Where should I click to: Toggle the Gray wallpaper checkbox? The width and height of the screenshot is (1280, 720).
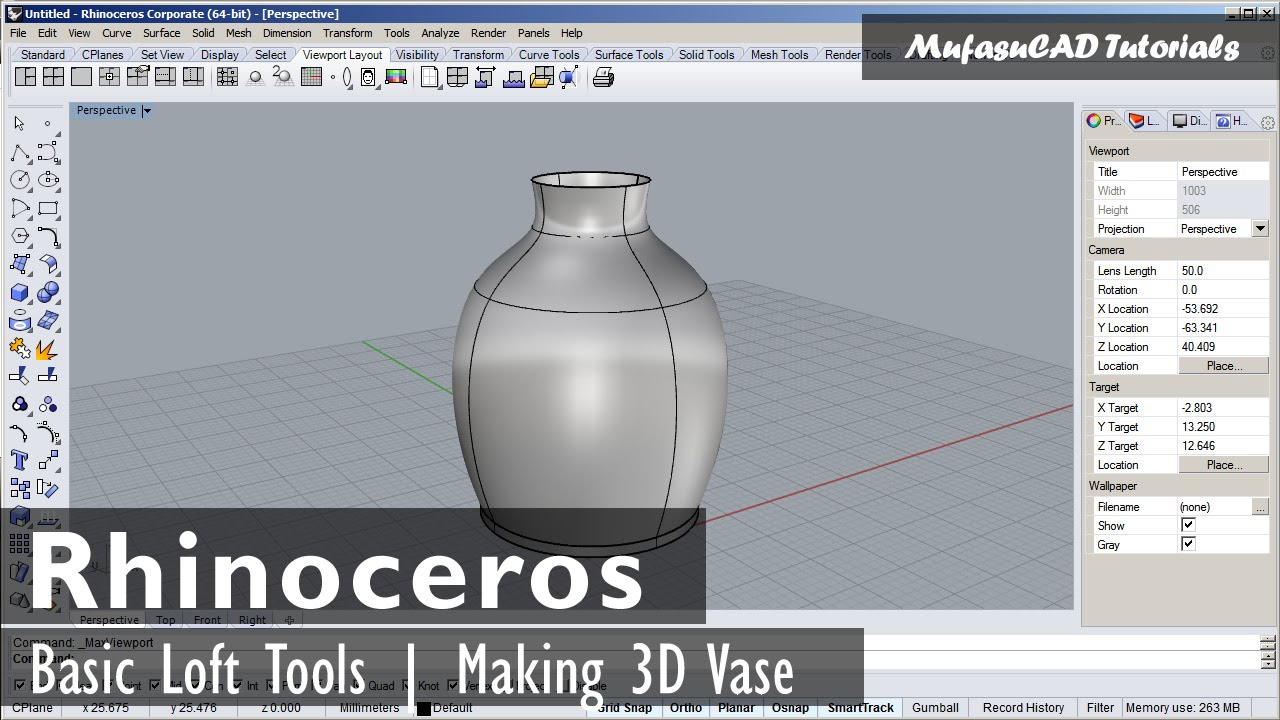click(x=1188, y=544)
